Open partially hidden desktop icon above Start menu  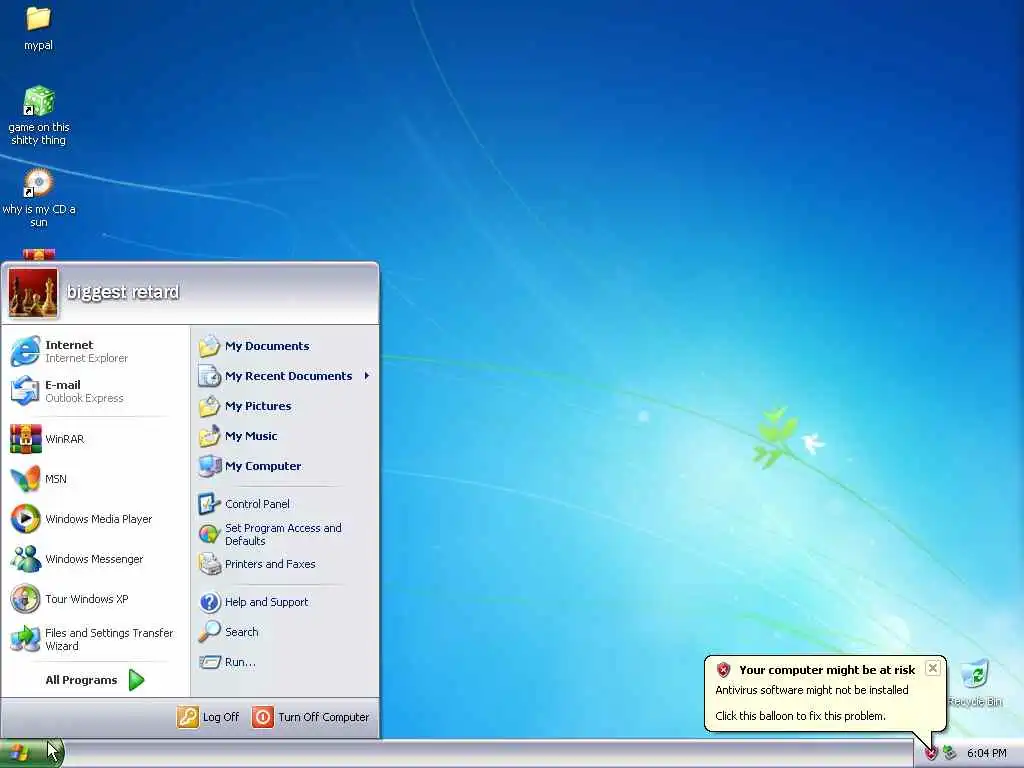coord(39,254)
